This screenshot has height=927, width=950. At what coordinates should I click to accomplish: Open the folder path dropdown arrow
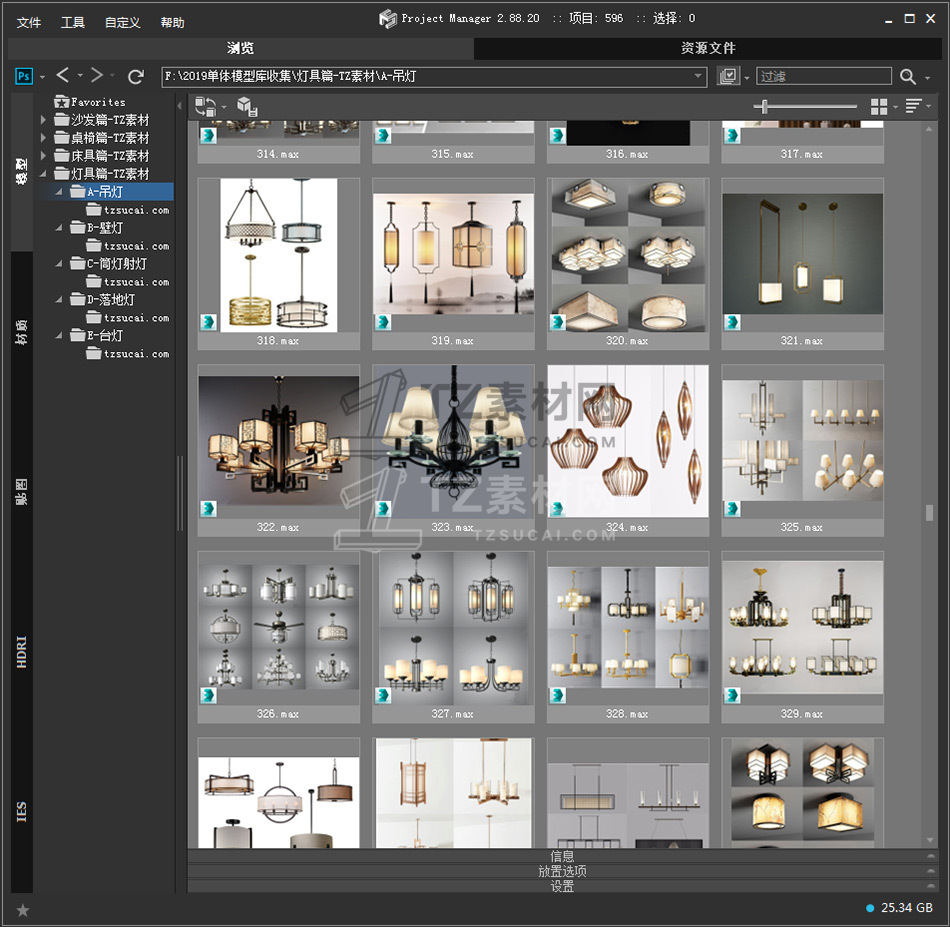pos(699,76)
